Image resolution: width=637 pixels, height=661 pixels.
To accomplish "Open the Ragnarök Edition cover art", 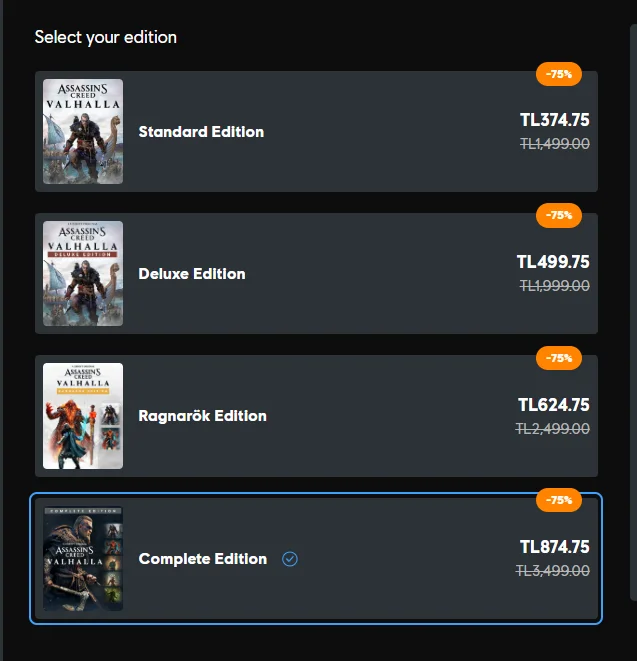I will click(x=83, y=416).
